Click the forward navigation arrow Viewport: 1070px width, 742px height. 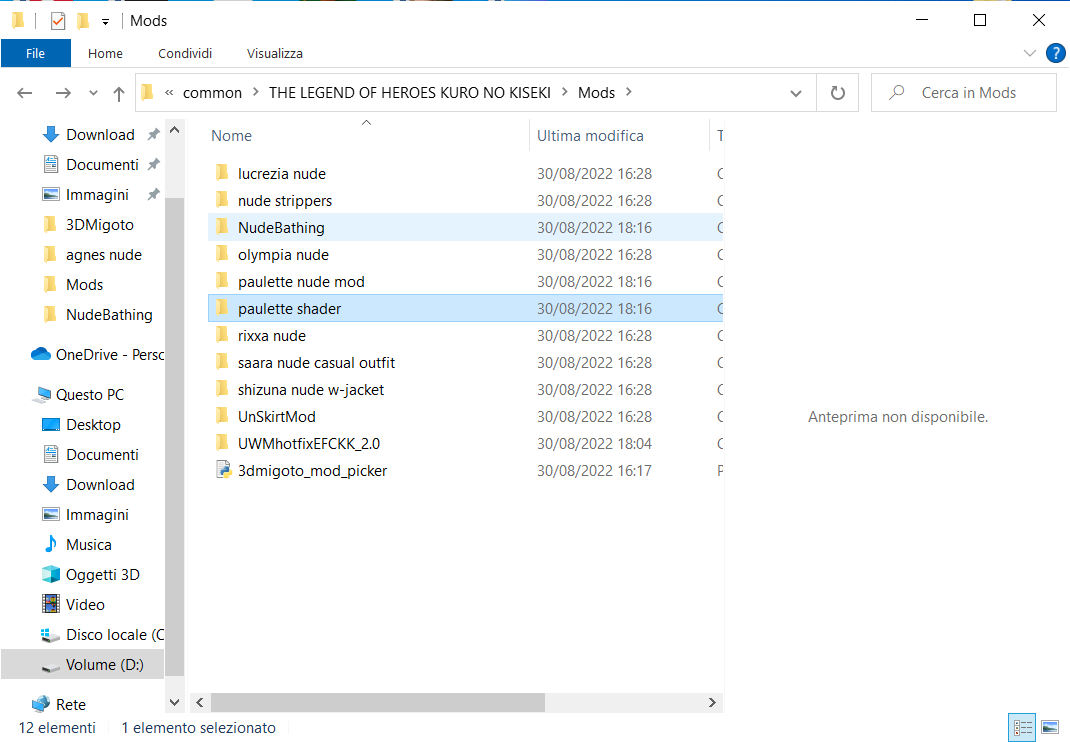[x=63, y=93]
